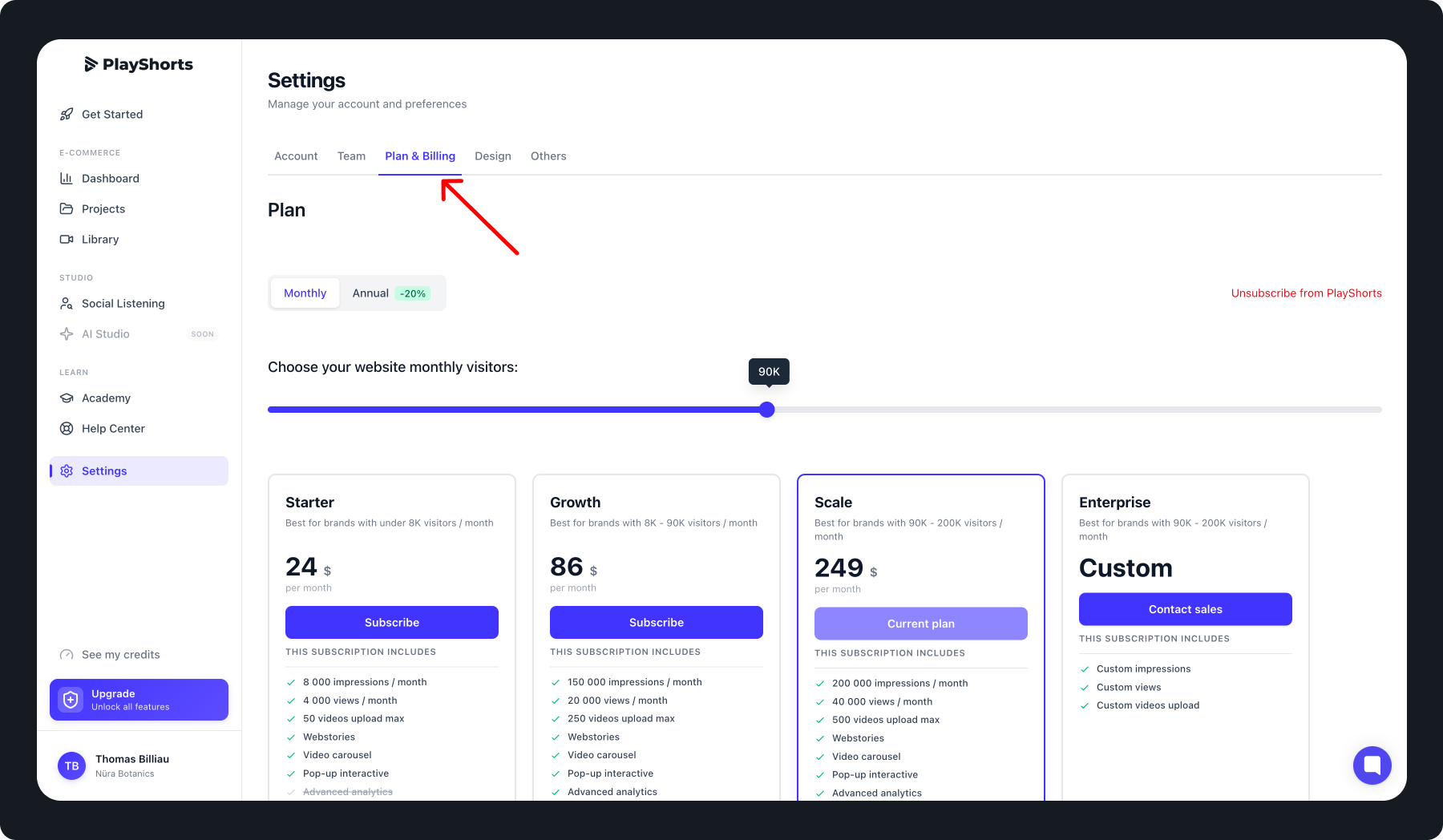Screen dimensions: 1443x840
Task: Click the filled portion of visitors slider
Action: [x=513, y=410]
